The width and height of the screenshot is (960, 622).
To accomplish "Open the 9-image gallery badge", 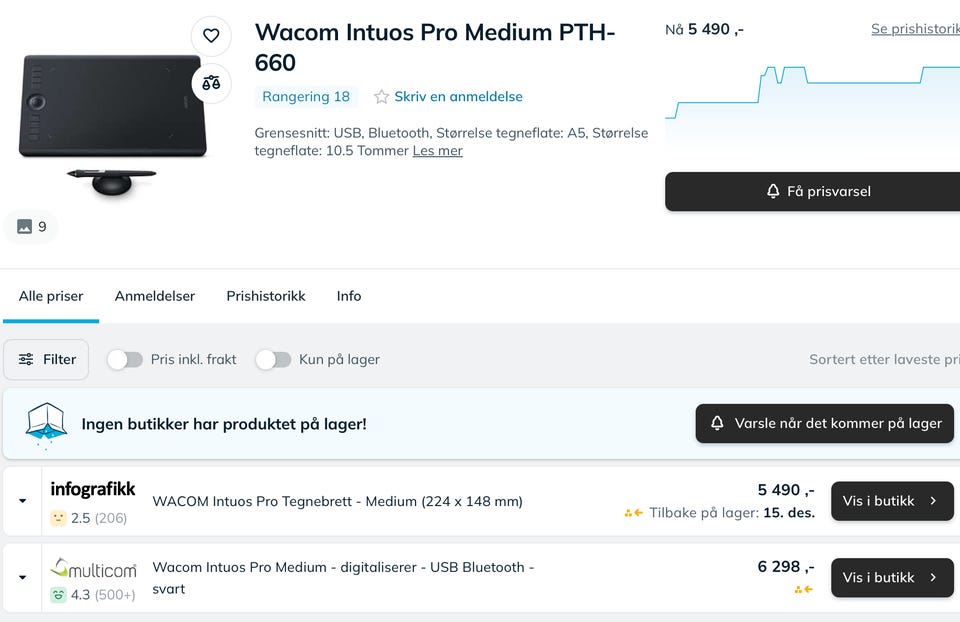I will 32,227.
